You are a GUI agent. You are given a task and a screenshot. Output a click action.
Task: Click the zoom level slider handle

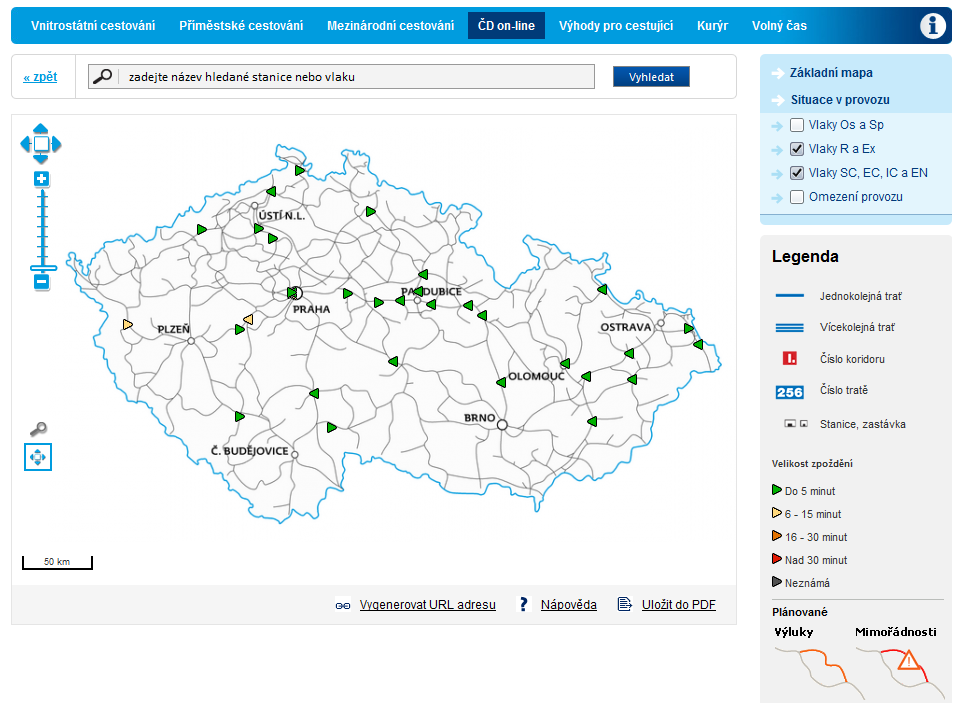pos(43,268)
